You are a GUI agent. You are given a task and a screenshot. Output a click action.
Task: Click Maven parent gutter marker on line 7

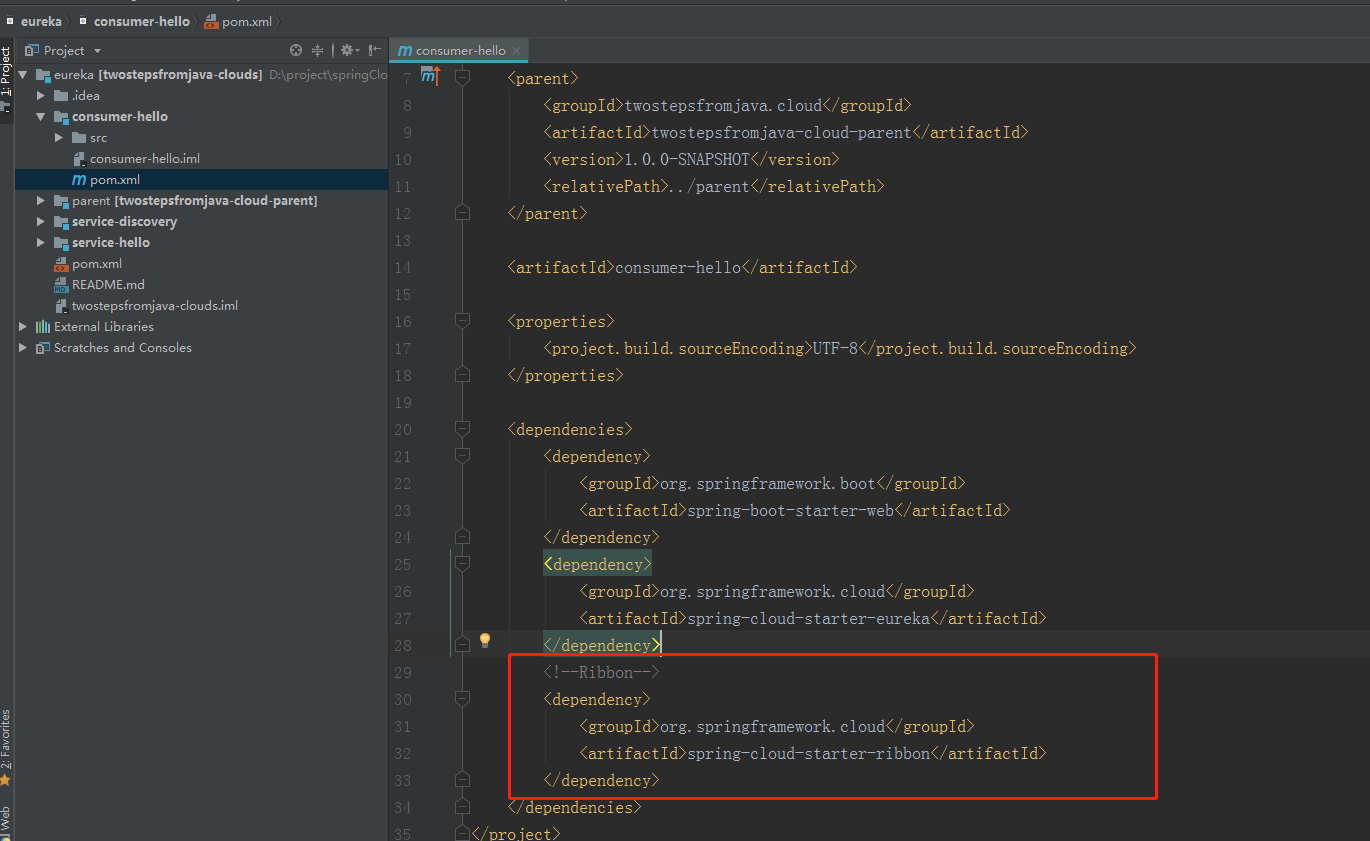[430, 76]
